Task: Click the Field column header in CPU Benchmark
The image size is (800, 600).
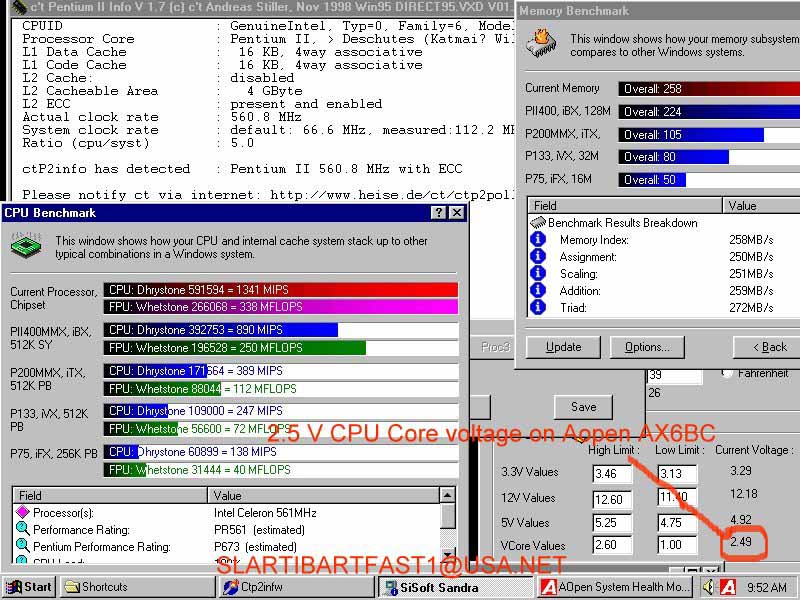Action: coord(110,495)
